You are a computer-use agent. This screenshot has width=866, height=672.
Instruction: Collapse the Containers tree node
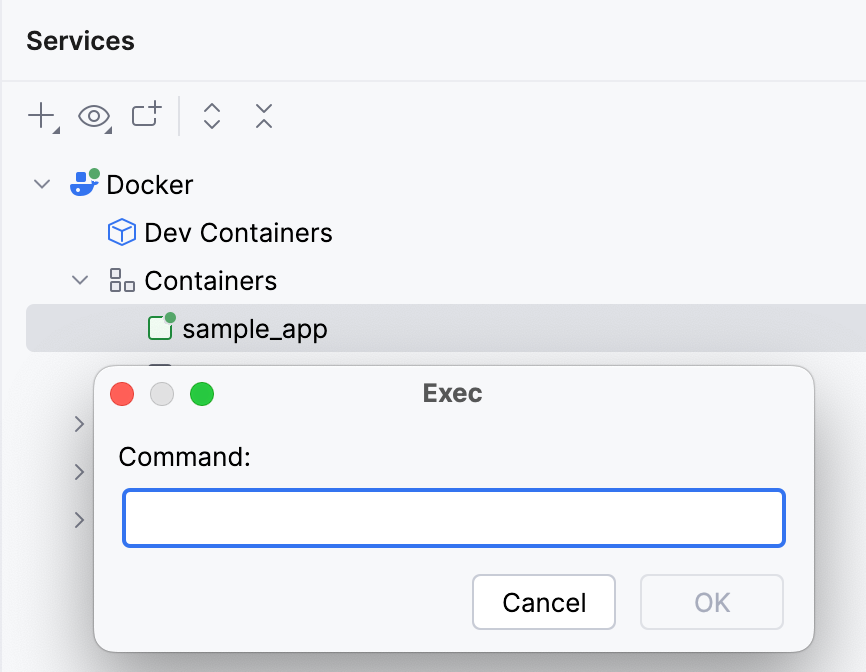point(80,280)
